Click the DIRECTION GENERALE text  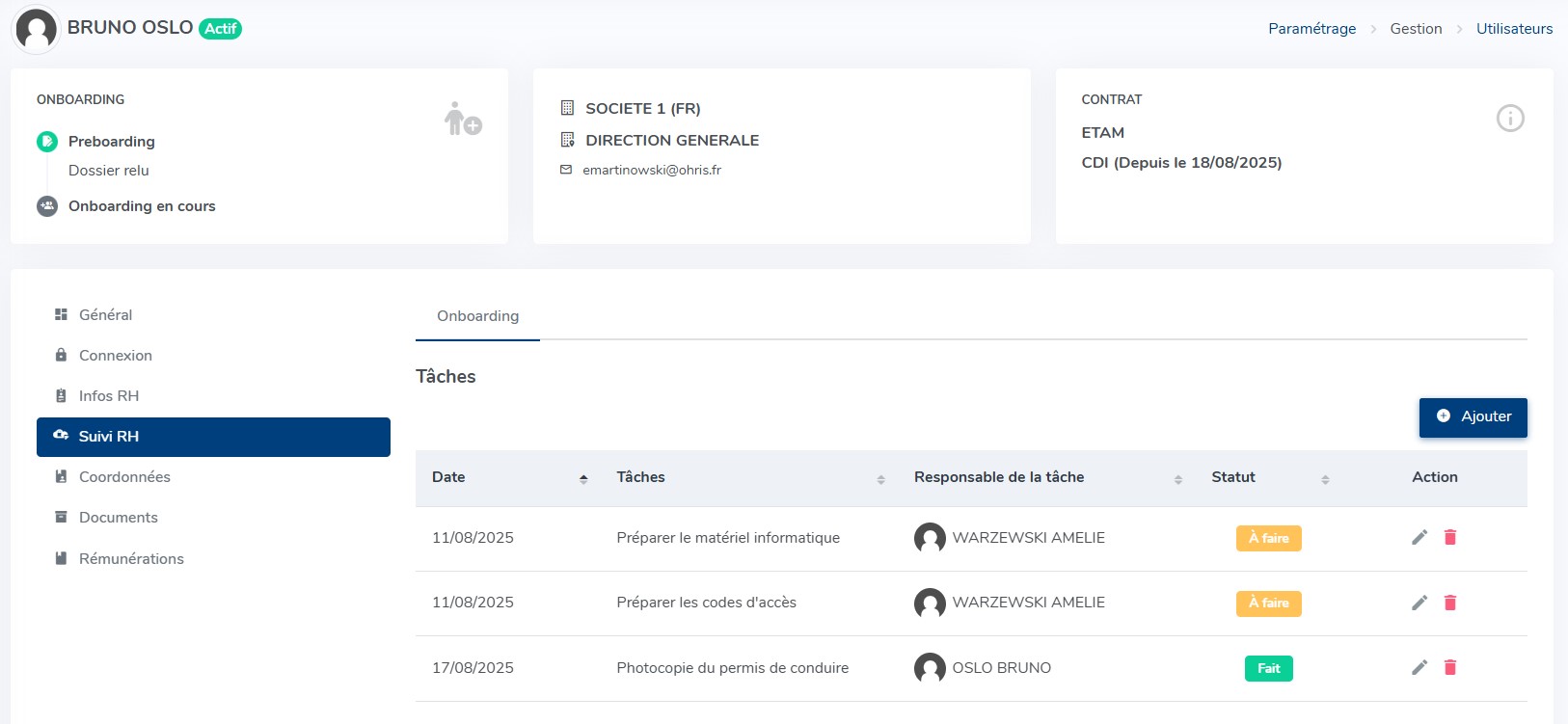672,141
